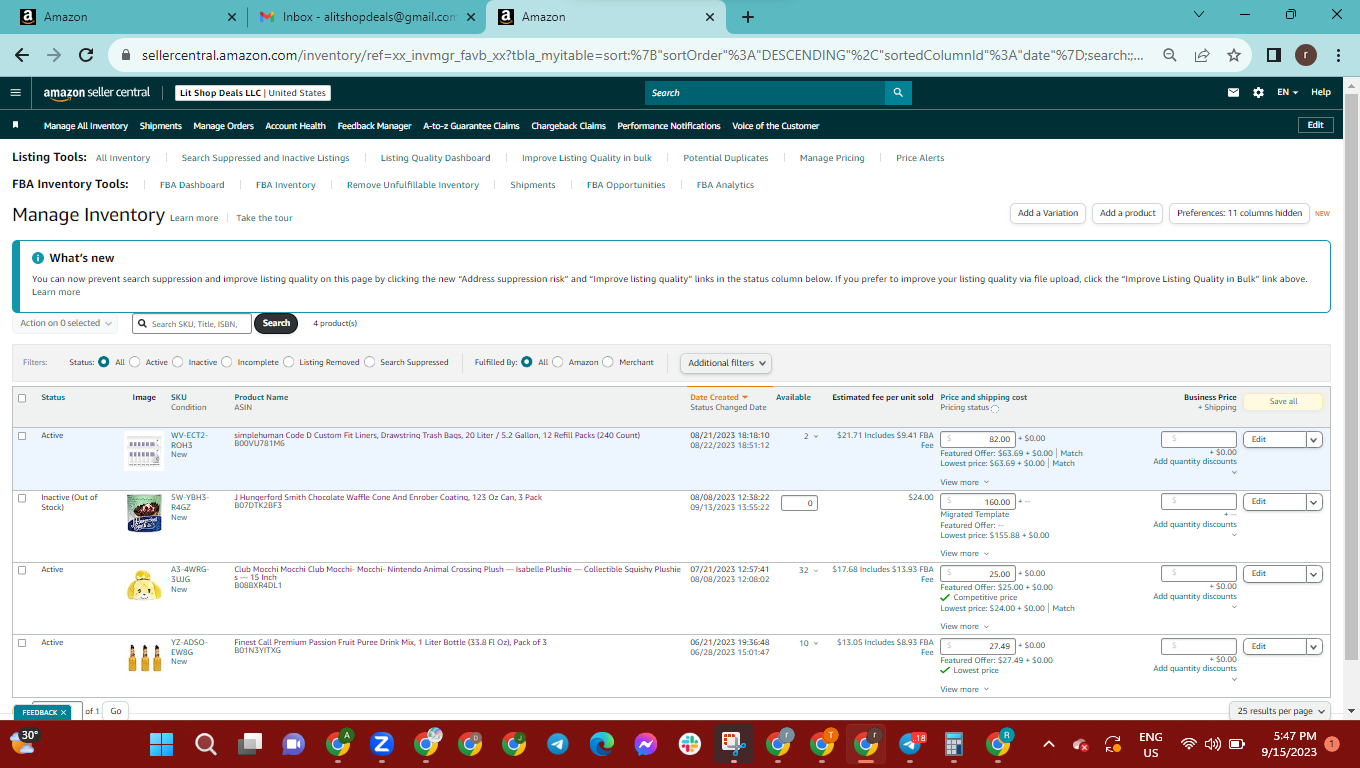1360x768 pixels.
Task: Open the Edit dropdown arrow for the simplehuman row
Action: pos(1314,439)
